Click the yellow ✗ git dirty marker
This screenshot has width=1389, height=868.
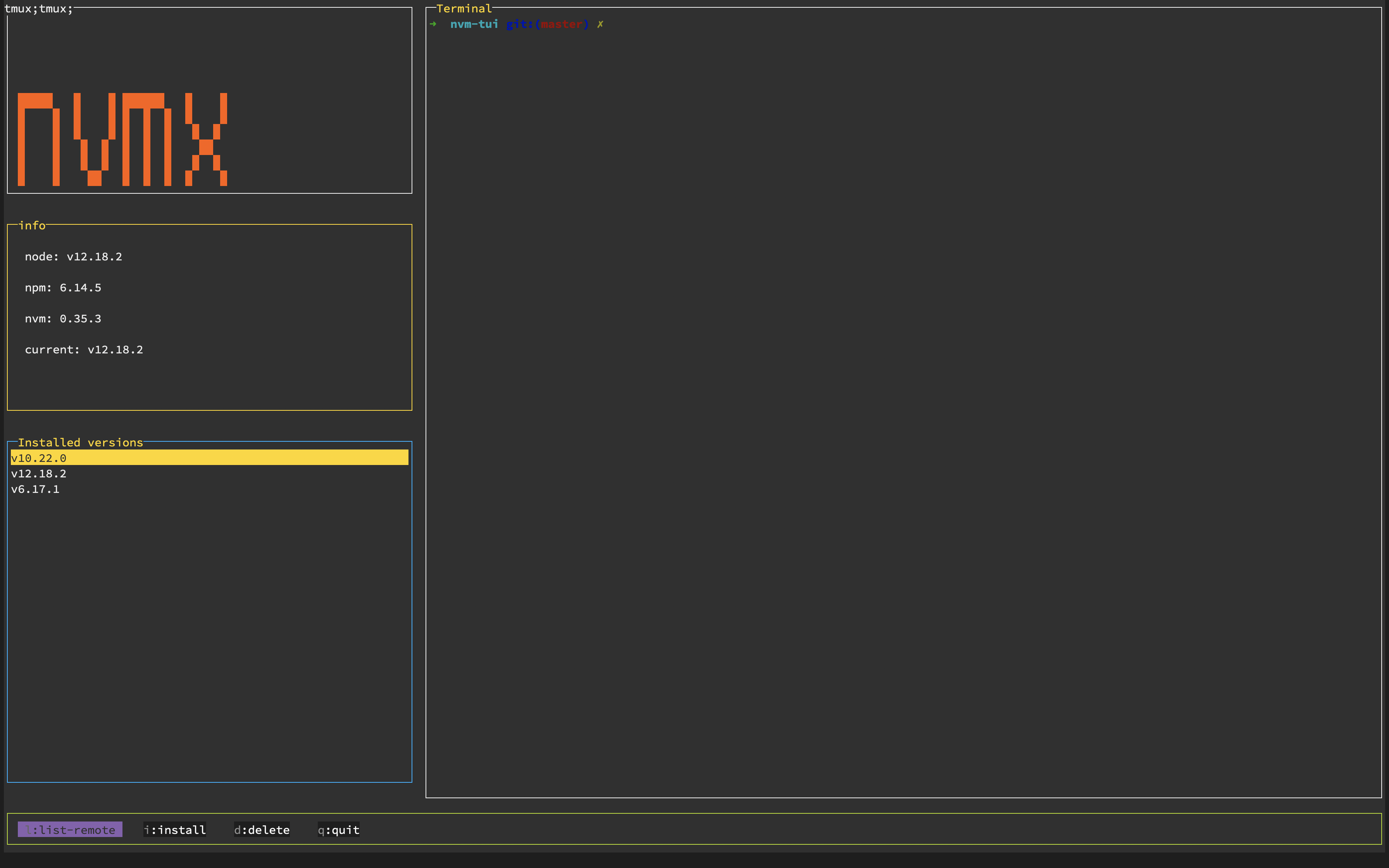click(600, 24)
